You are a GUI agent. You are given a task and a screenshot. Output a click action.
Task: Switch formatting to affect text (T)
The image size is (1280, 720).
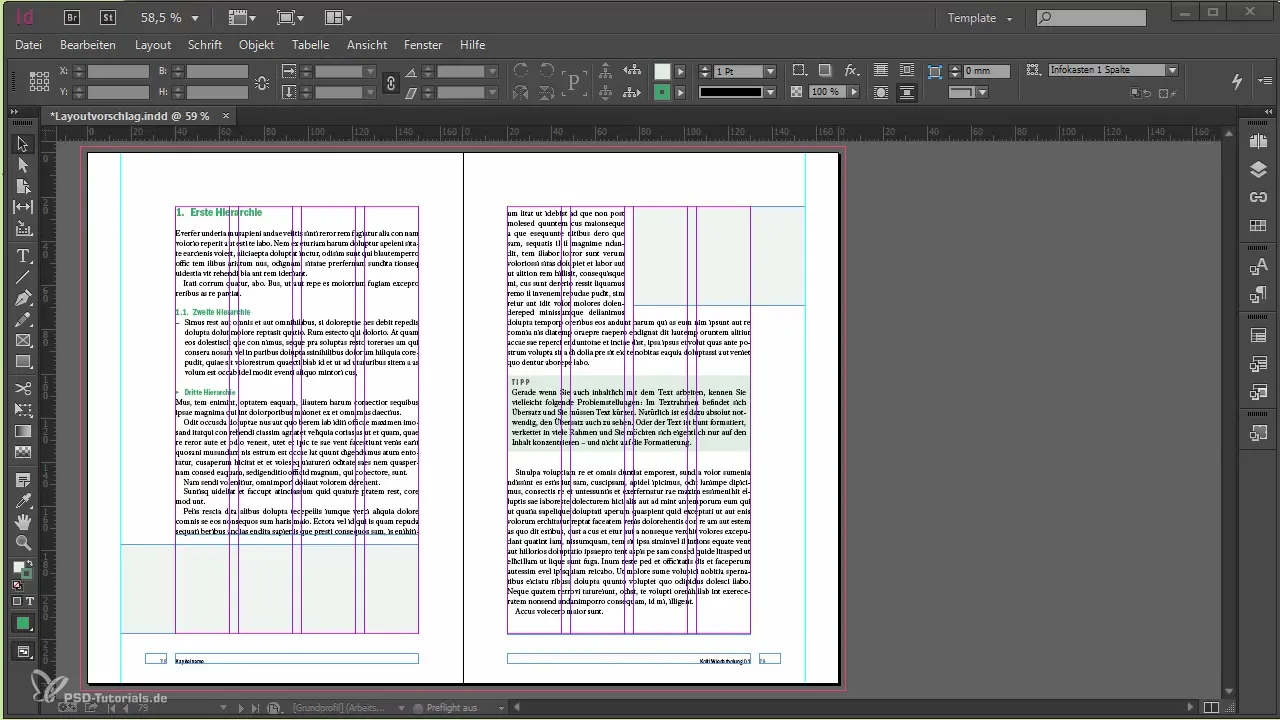coord(30,601)
